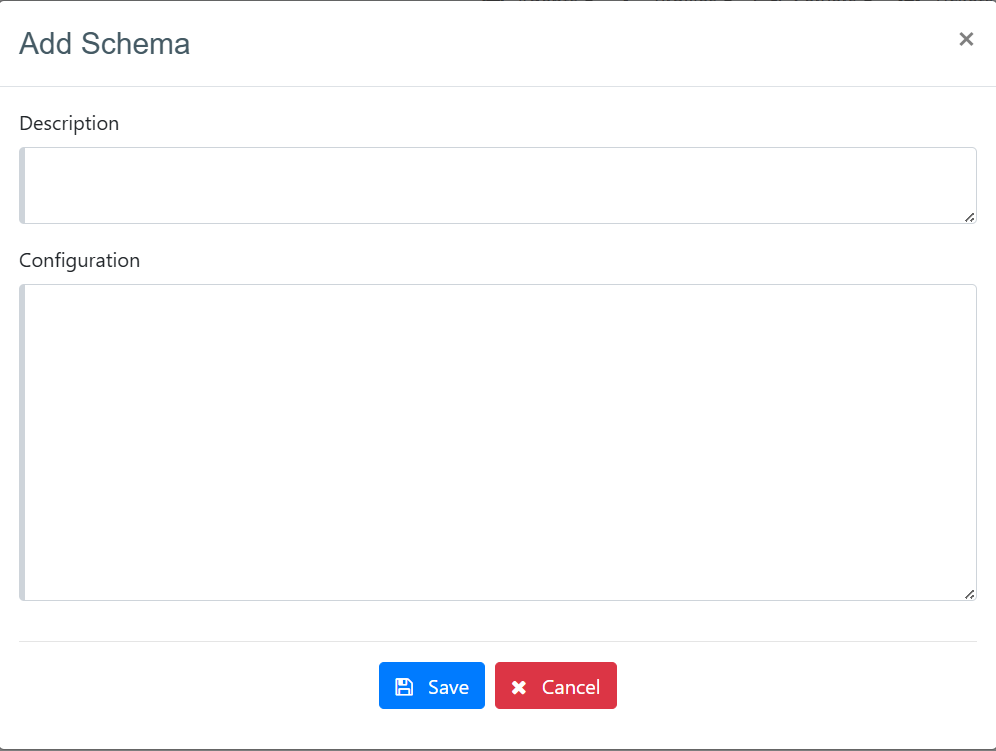Viewport: 996px width, 751px height.
Task: Click the floppy disk icon on Save
Action: coord(404,687)
